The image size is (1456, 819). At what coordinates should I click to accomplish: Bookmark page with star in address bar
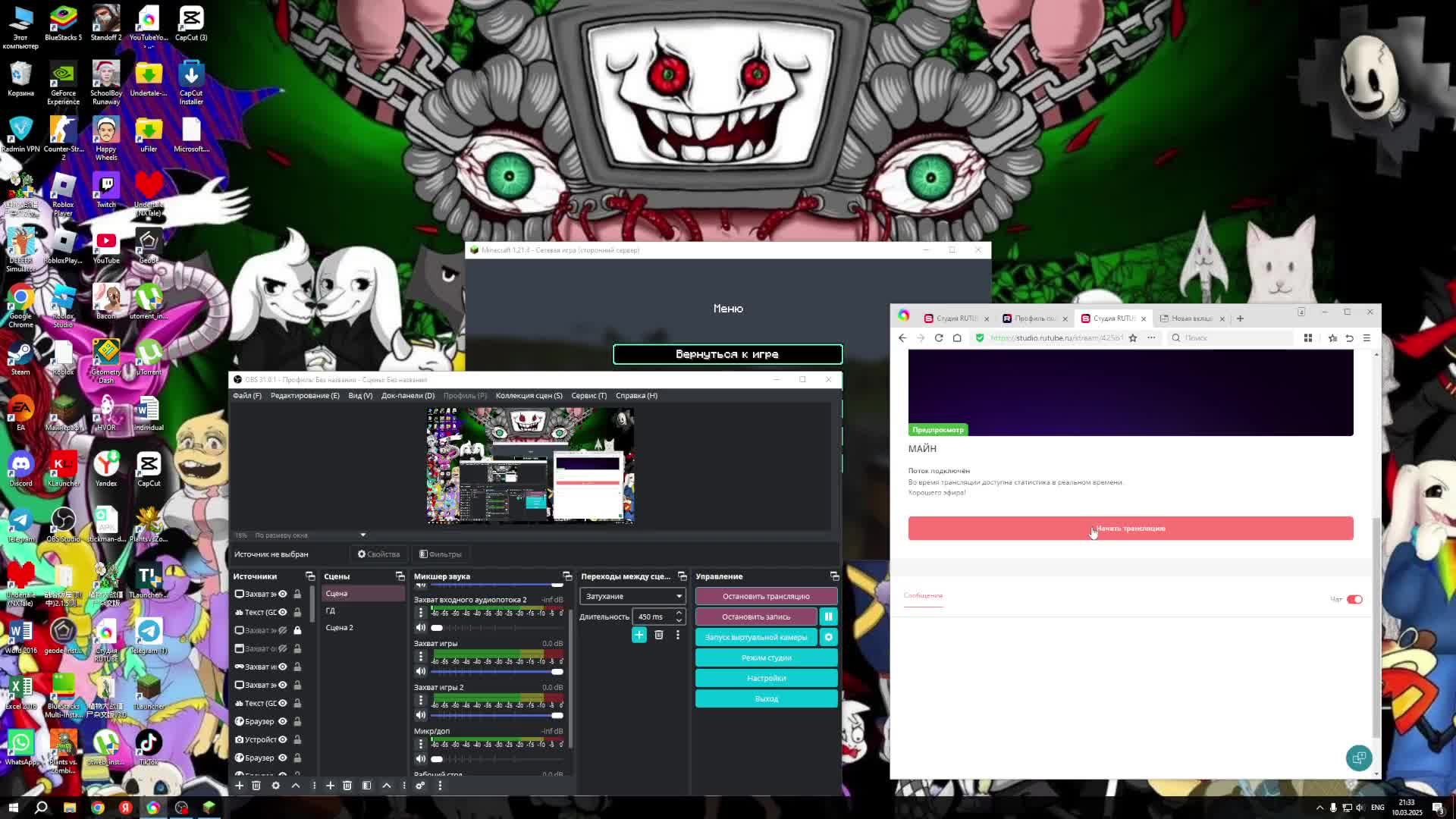click(1133, 338)
